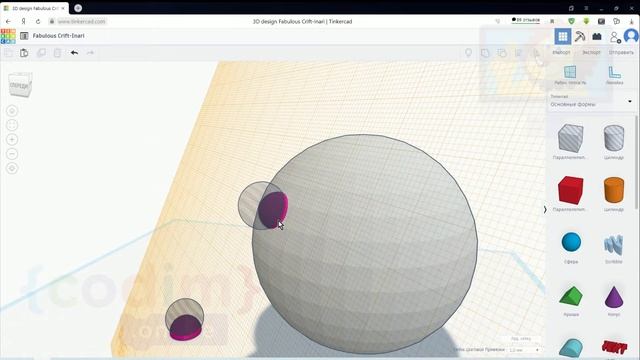This screenshot has width=640, height=360.
Task: Zoom out with the minus button
Action: [12, 154]
